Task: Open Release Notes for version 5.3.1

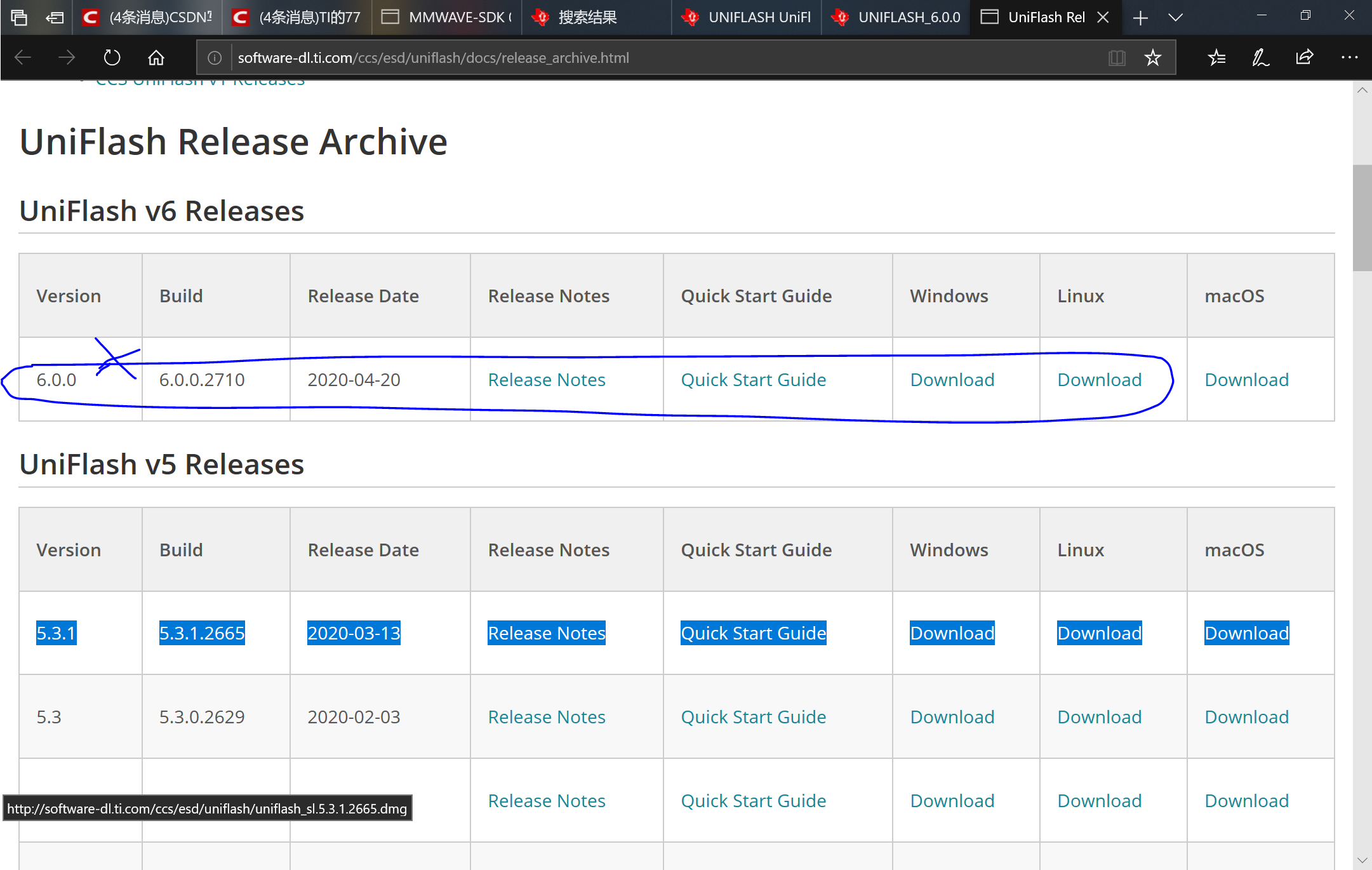Action: pyautogui.click(x=547, y=633)
